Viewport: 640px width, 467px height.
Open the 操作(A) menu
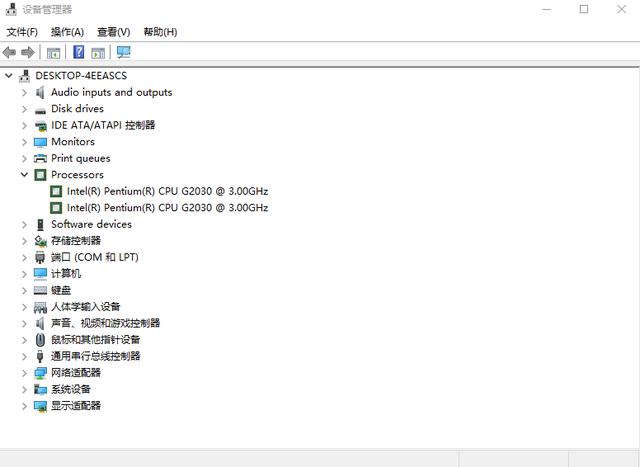point(67,32)
